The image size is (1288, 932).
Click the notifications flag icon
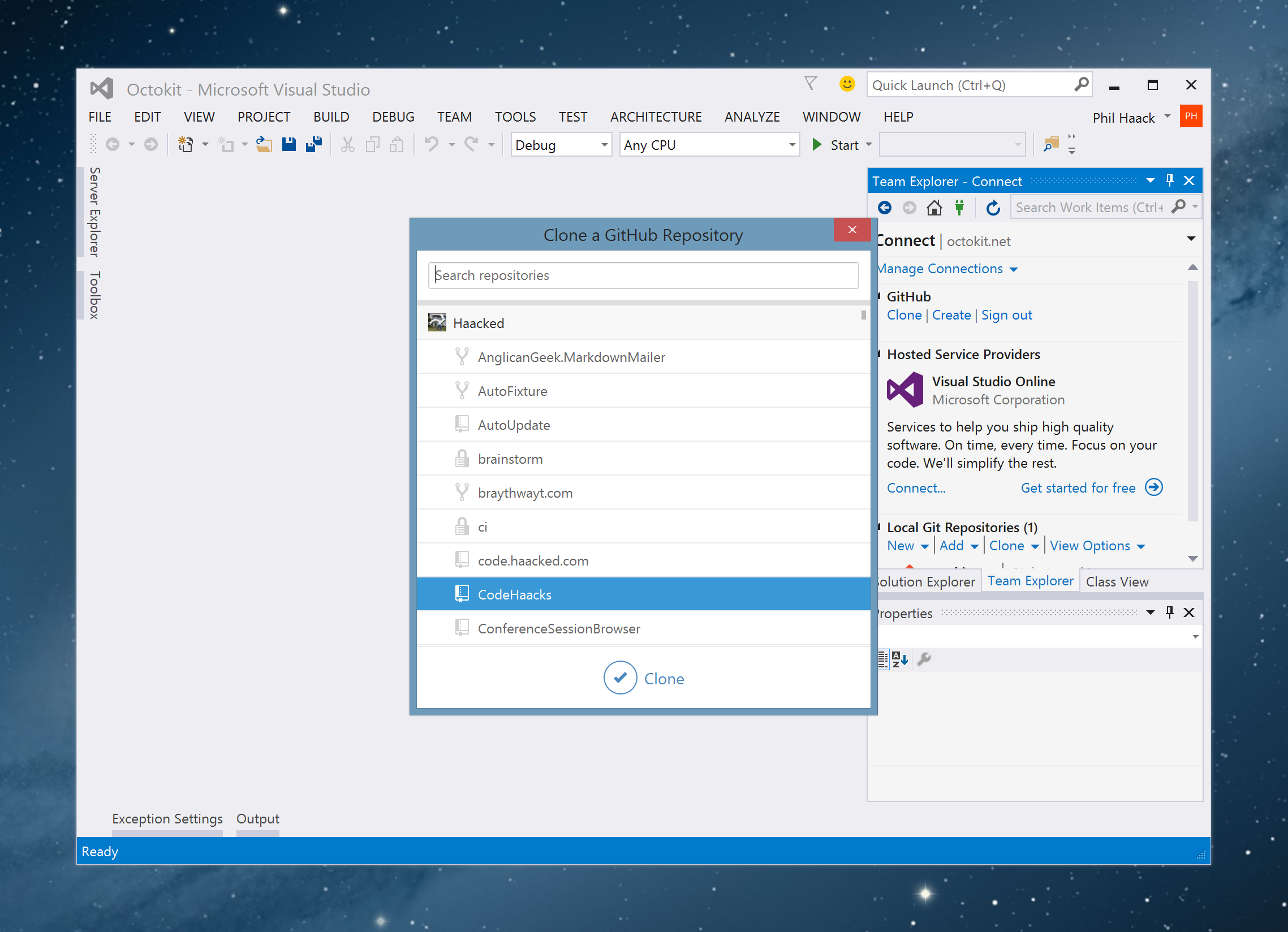[811, 84]
